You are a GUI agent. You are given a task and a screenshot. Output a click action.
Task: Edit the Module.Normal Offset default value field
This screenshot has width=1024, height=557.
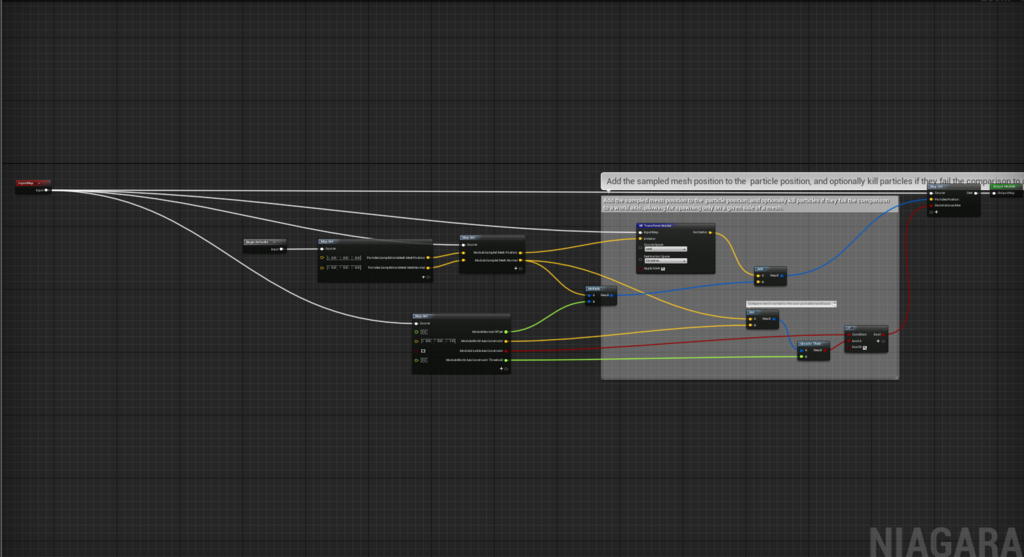point(424,332)
